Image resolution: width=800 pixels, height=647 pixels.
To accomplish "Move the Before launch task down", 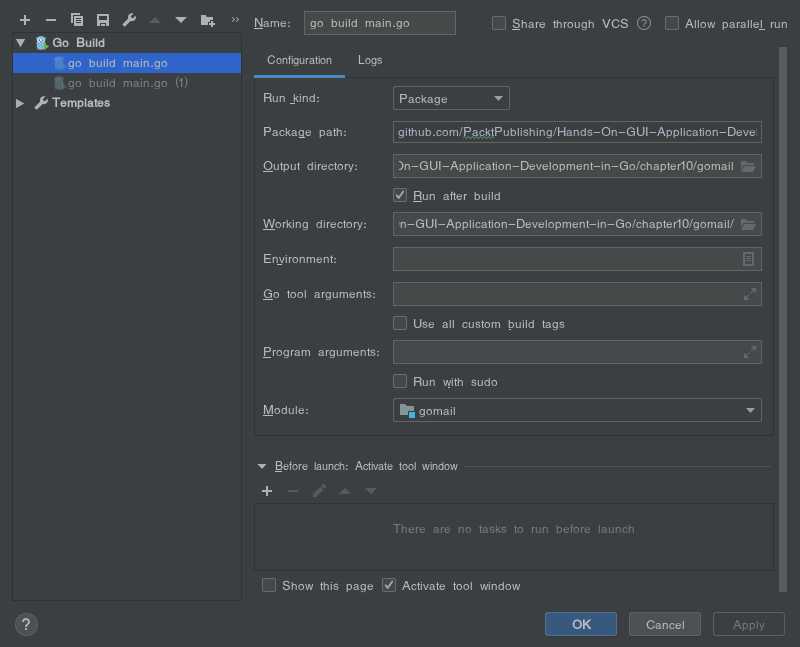I will click(371, 491).
